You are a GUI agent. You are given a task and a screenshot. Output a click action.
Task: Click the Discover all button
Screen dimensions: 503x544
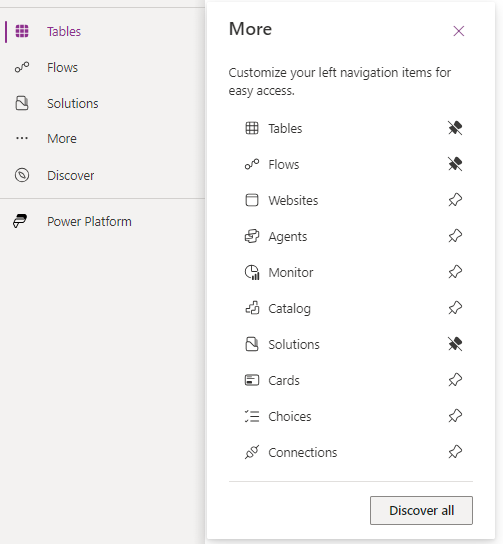coord(421,510)
